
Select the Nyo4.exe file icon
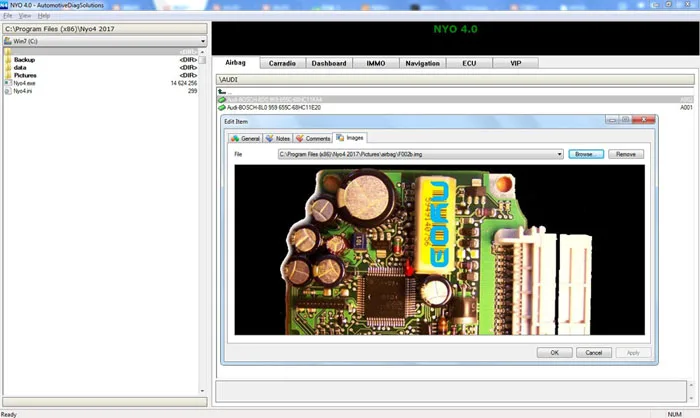(8, 83)
